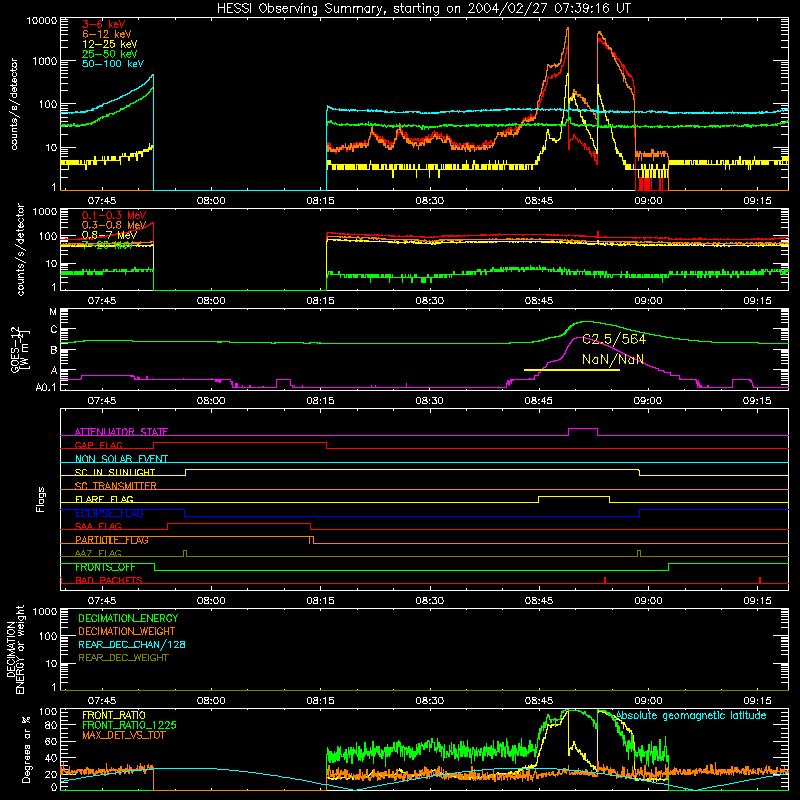
Task: Click the 10000 tick on top plot
Action: (42, 21)
